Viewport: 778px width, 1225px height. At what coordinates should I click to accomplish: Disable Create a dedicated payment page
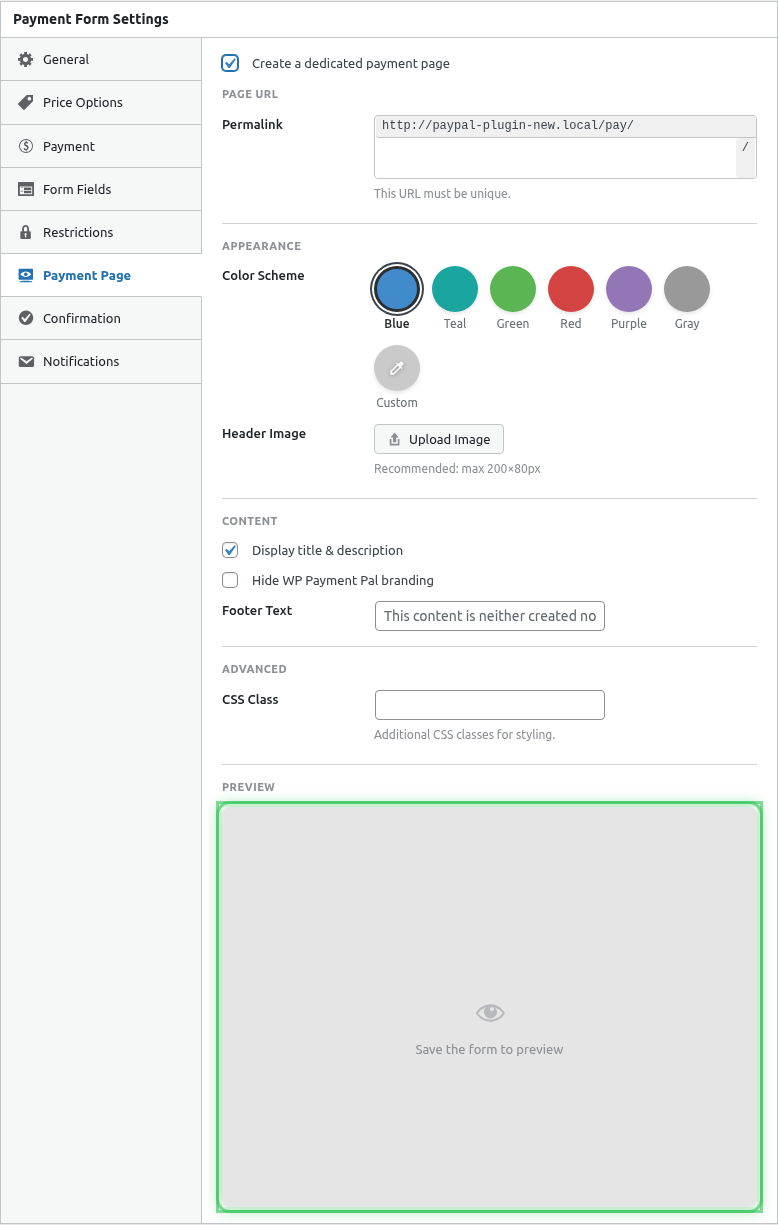pos(230,62)
